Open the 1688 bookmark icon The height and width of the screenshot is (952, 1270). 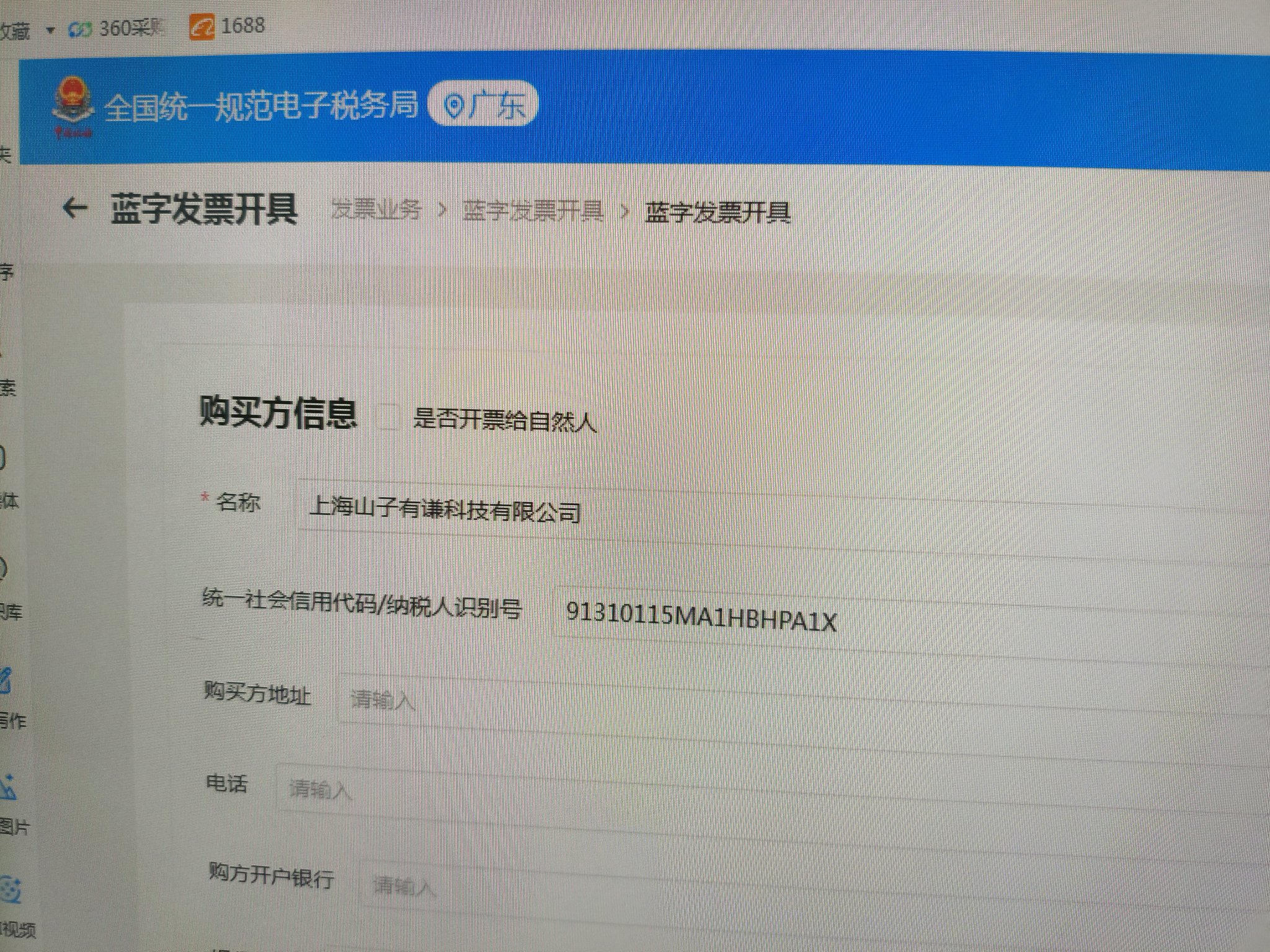(x=202, y=28)
